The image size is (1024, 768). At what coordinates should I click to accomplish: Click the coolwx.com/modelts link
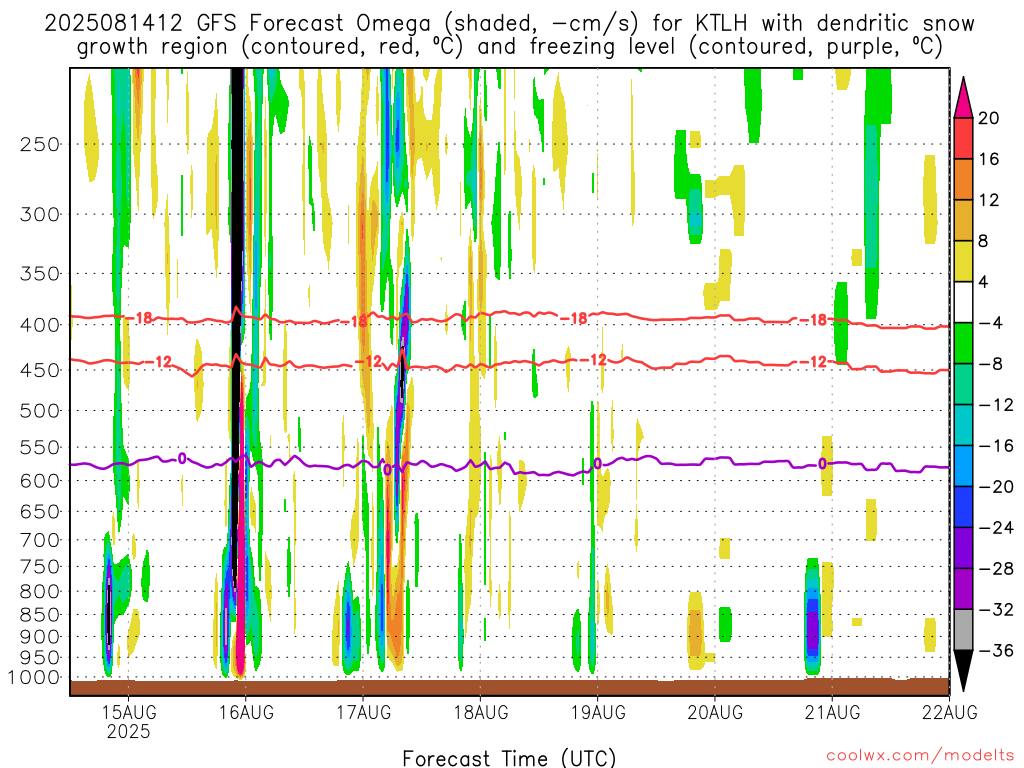click(920, 756)
